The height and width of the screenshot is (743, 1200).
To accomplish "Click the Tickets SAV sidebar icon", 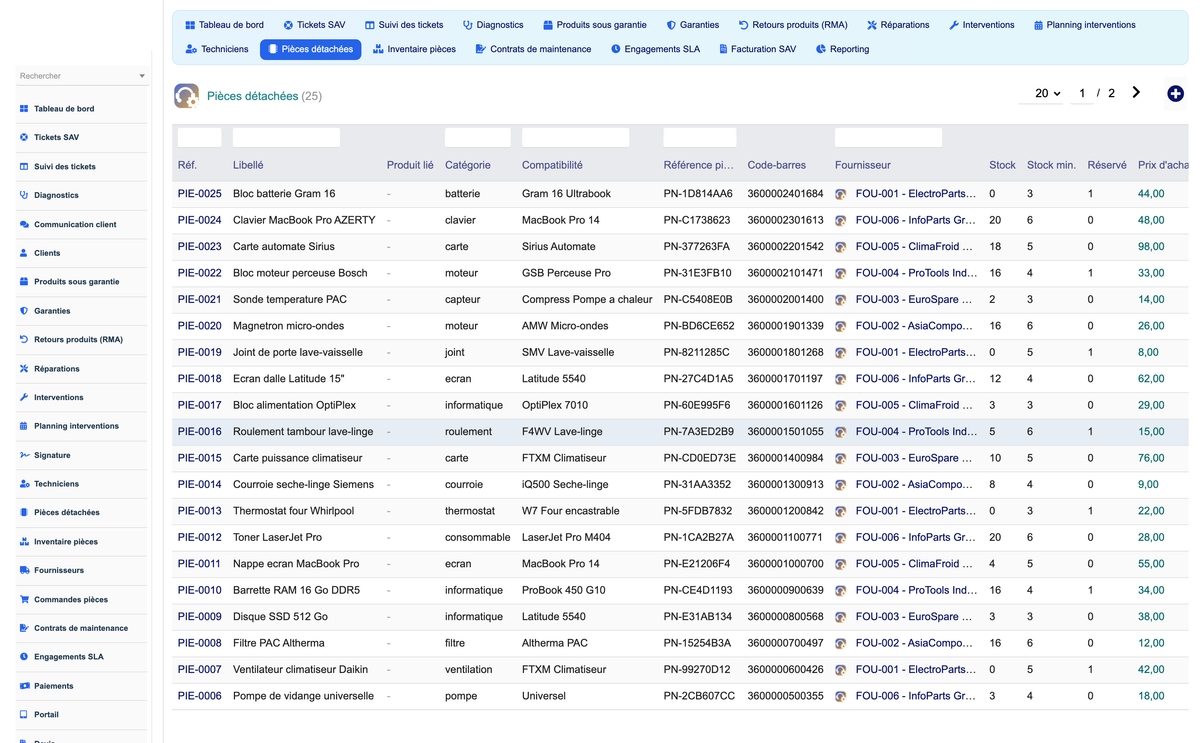I will (24, 138).
